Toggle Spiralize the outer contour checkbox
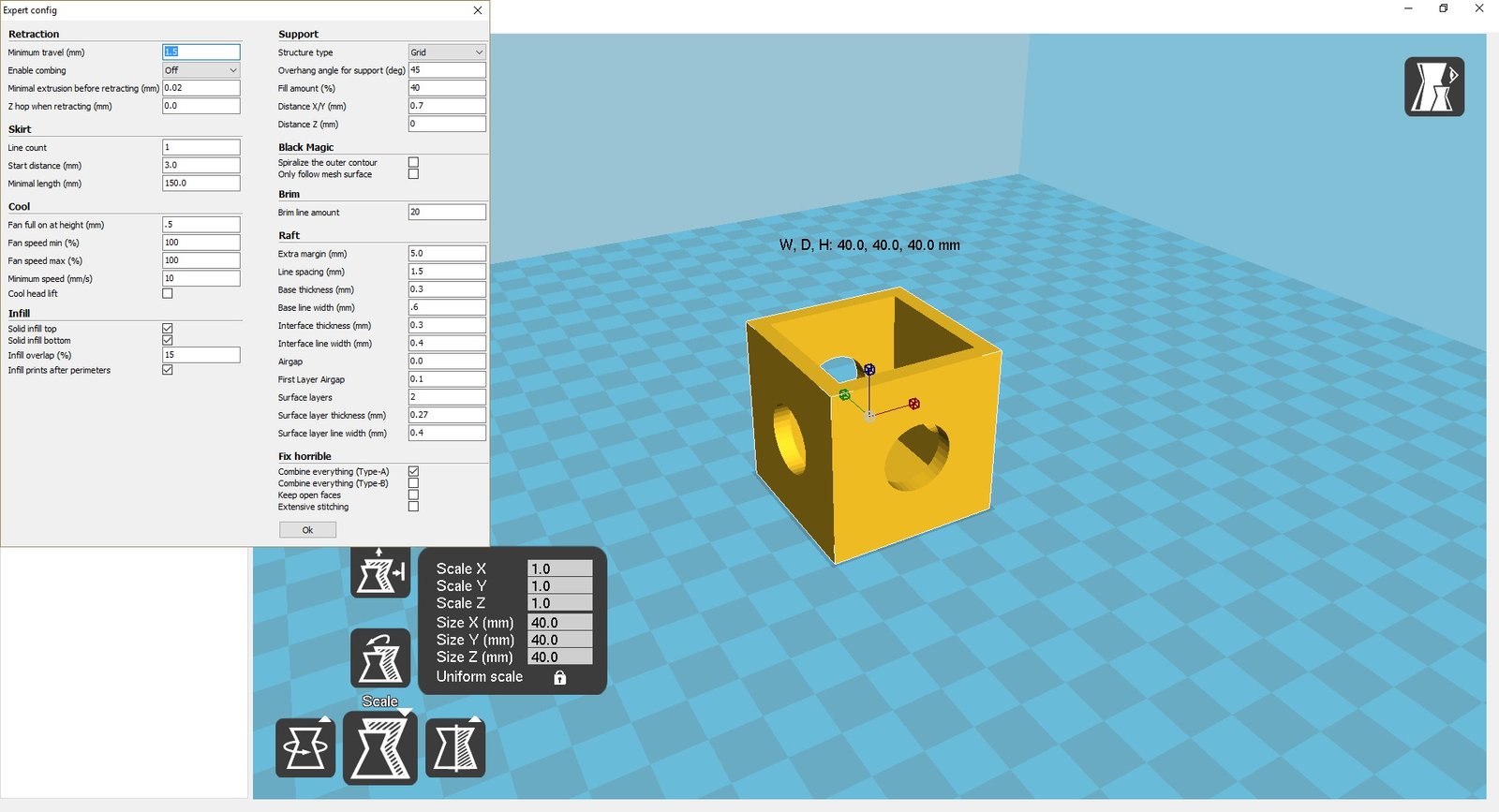 click(413, 163)
